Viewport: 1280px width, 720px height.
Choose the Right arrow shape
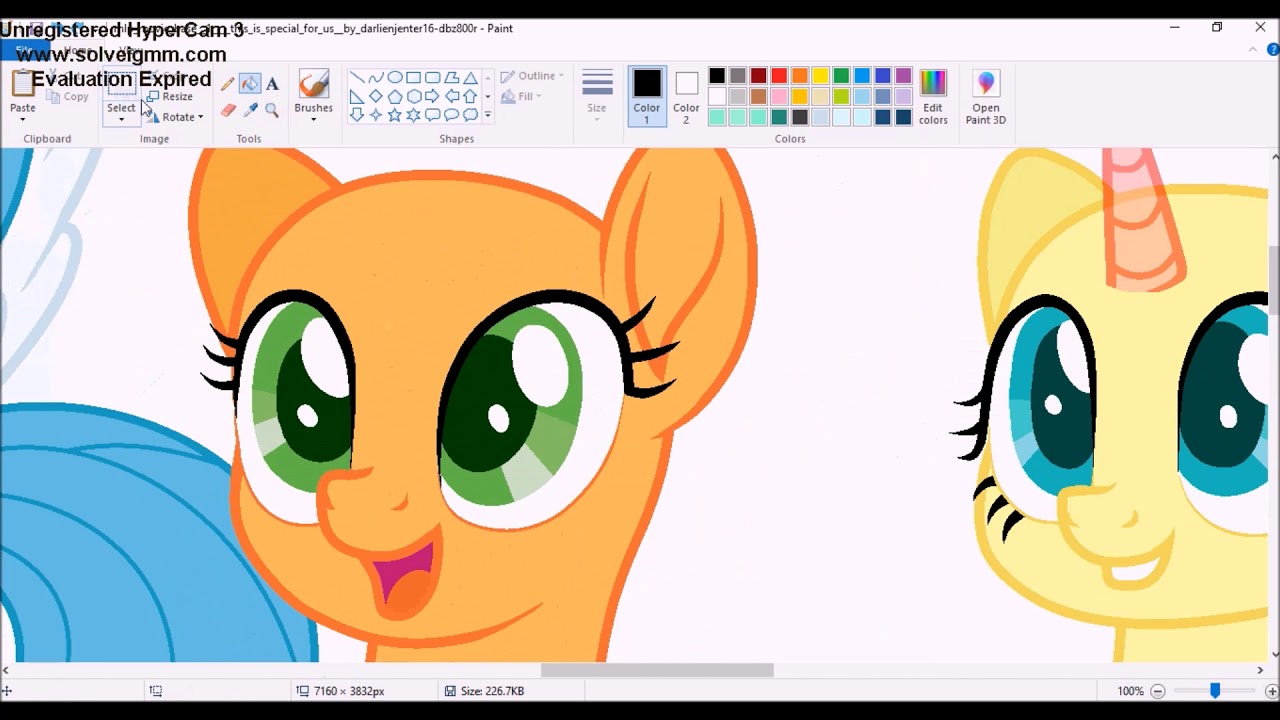[433, 97]
